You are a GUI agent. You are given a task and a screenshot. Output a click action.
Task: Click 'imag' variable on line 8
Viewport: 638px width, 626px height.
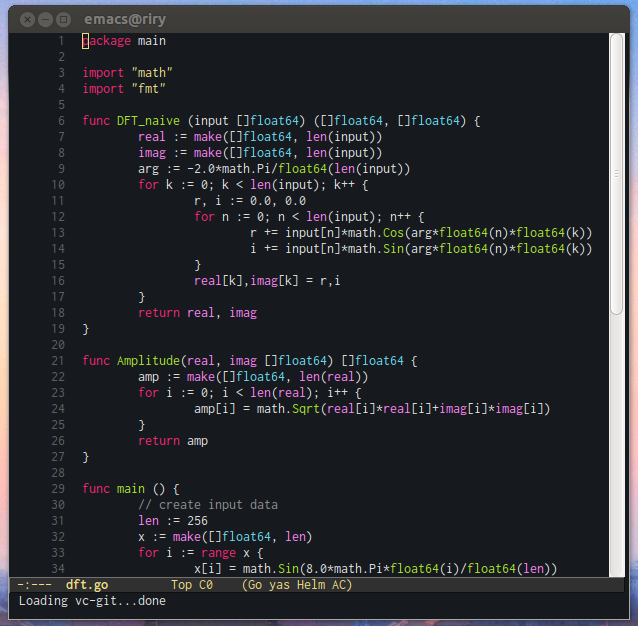(x=152, y=153)
